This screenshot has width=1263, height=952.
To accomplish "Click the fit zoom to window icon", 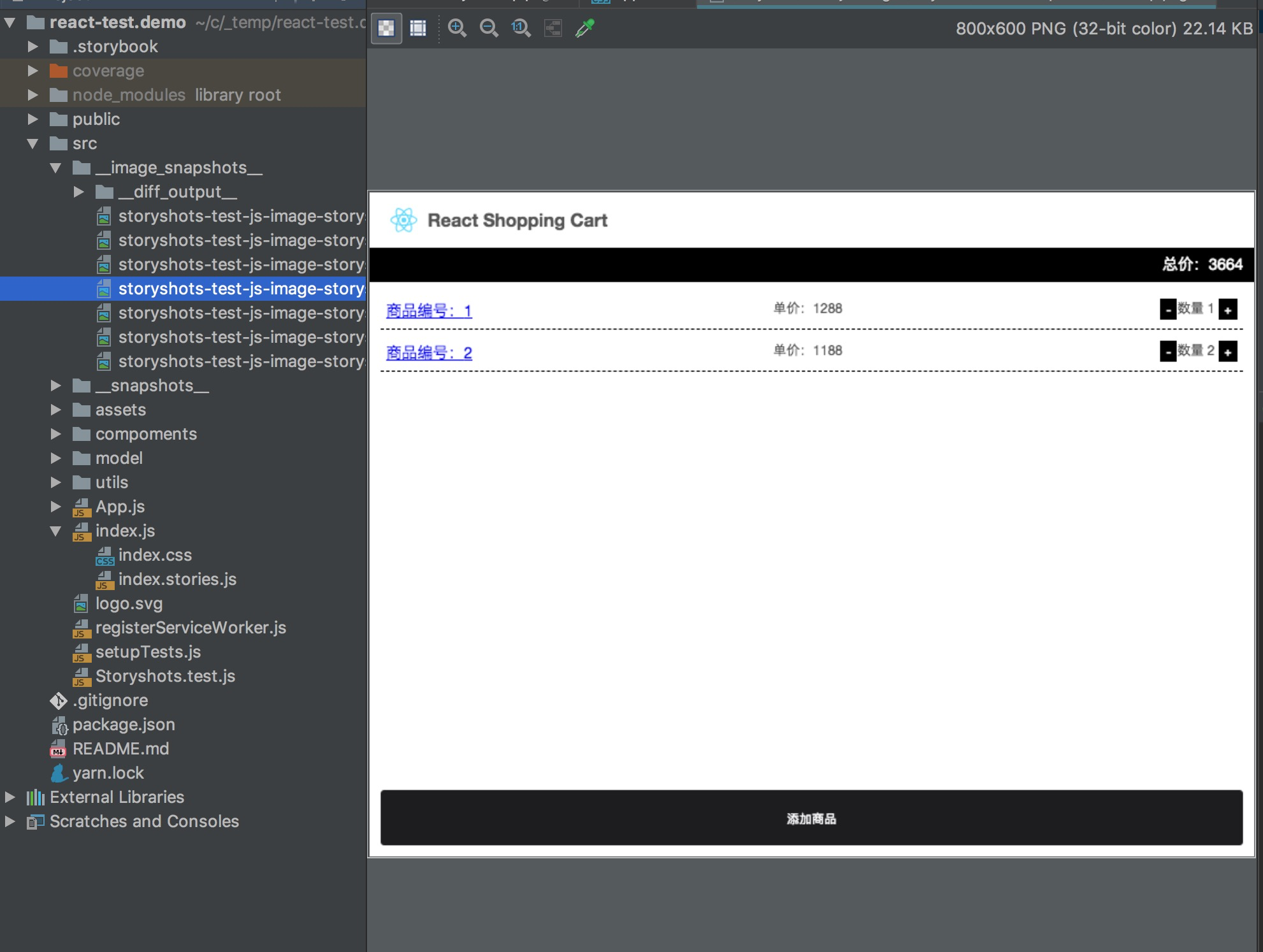I will pos(552,28).
